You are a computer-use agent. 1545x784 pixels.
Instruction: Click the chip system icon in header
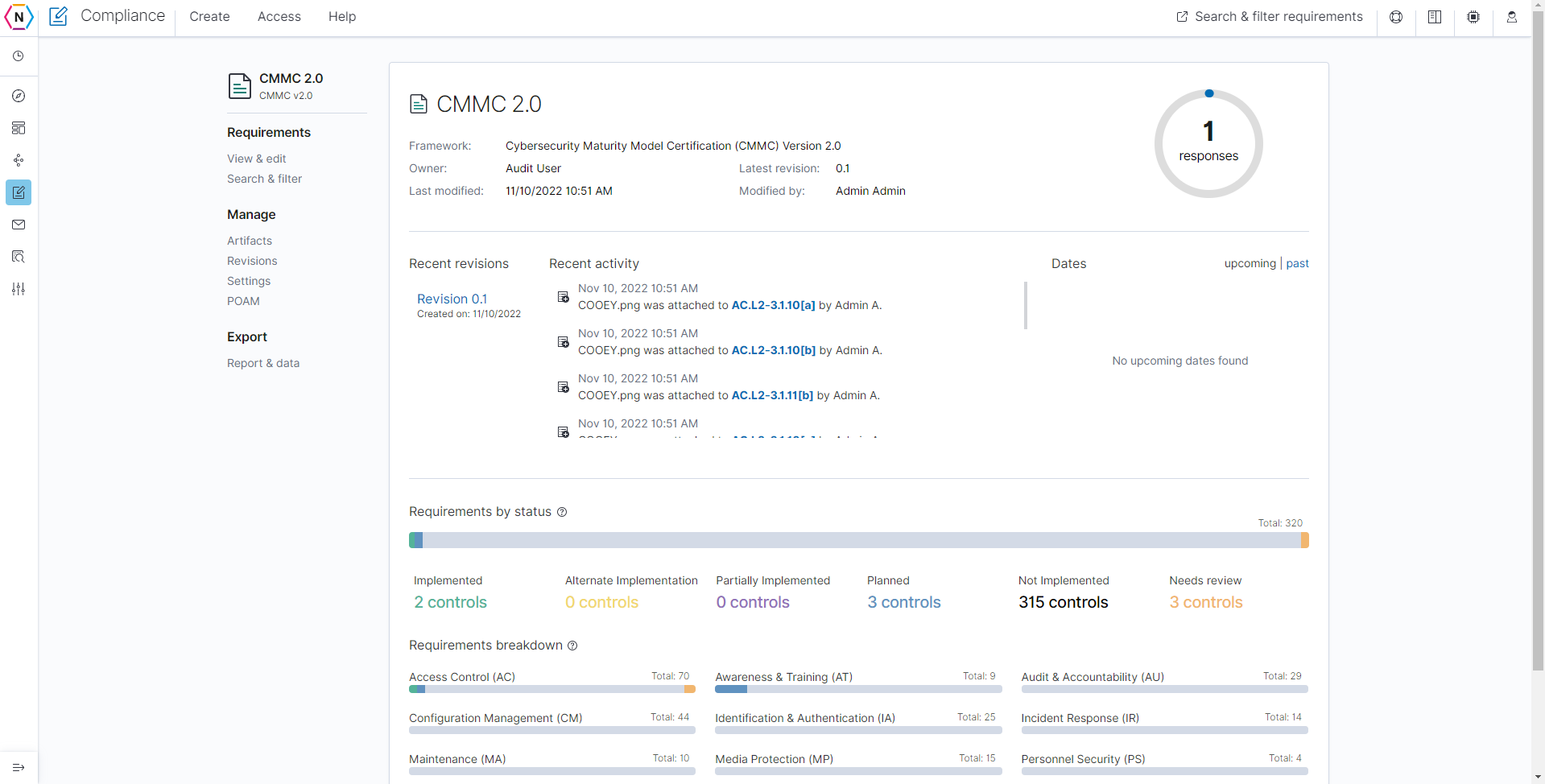1473,17
